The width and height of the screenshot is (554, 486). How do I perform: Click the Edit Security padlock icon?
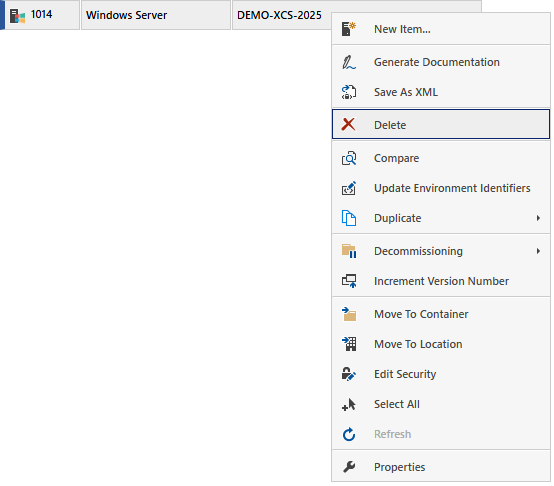[x=349, y=374]
